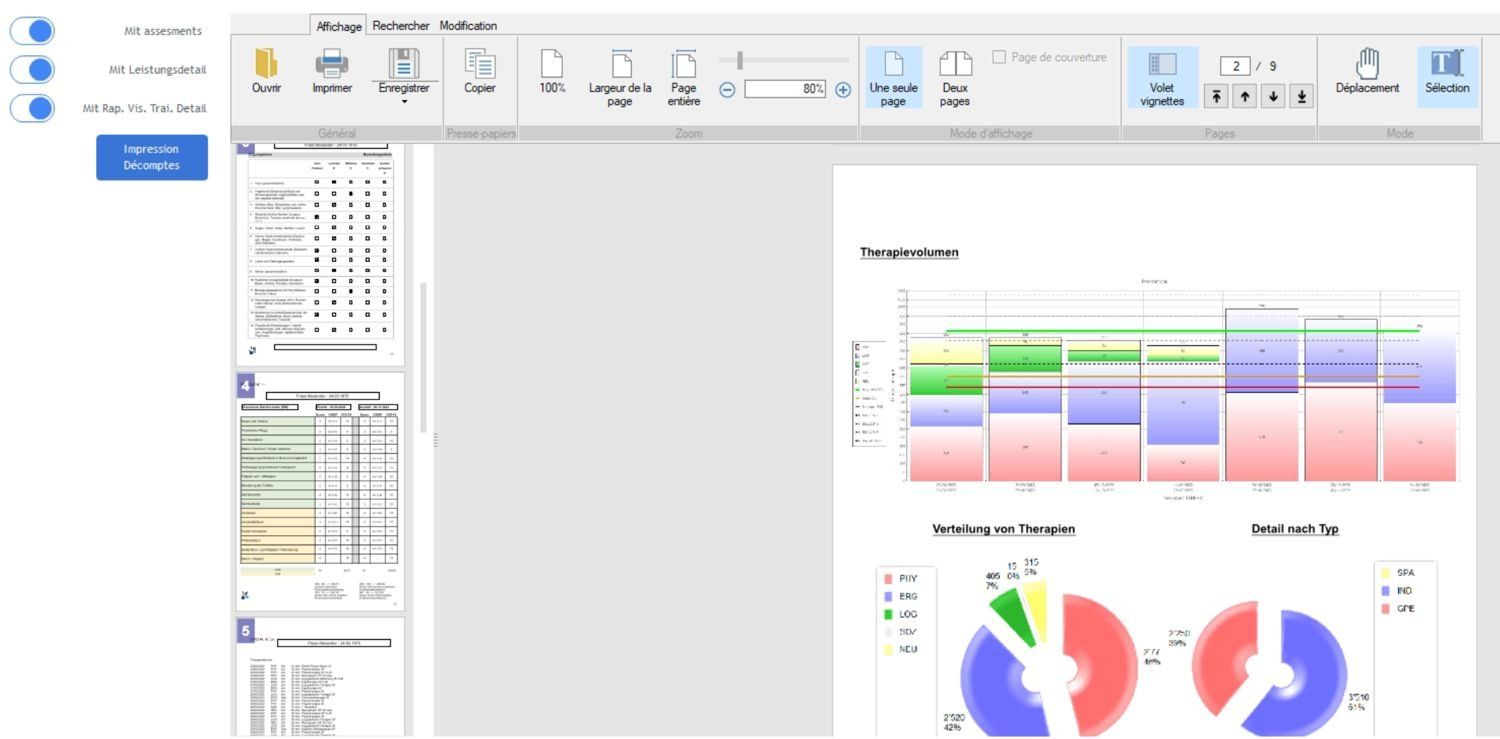Viewport: 1500px width, 739px height.
Task: Click the Impression Décomptes button
Action: (152, 158)
